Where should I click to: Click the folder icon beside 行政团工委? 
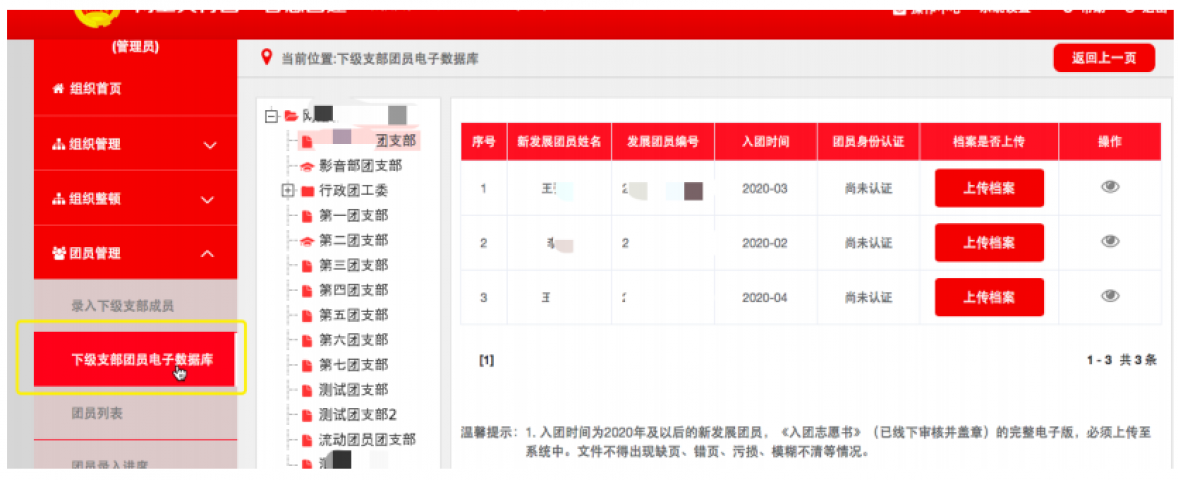tap(307, 191)
